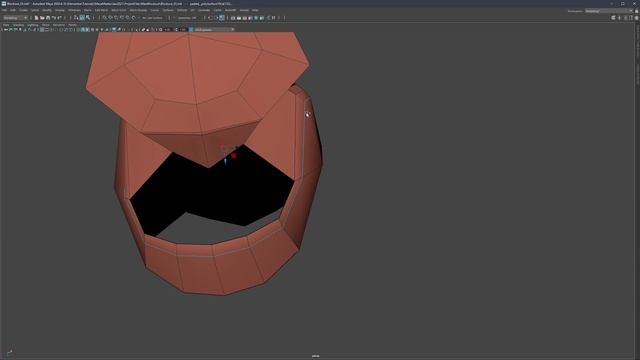Screen dimensions: 640x360
Task: Open the Mesh Display menu
Action: tap(138, 10)
